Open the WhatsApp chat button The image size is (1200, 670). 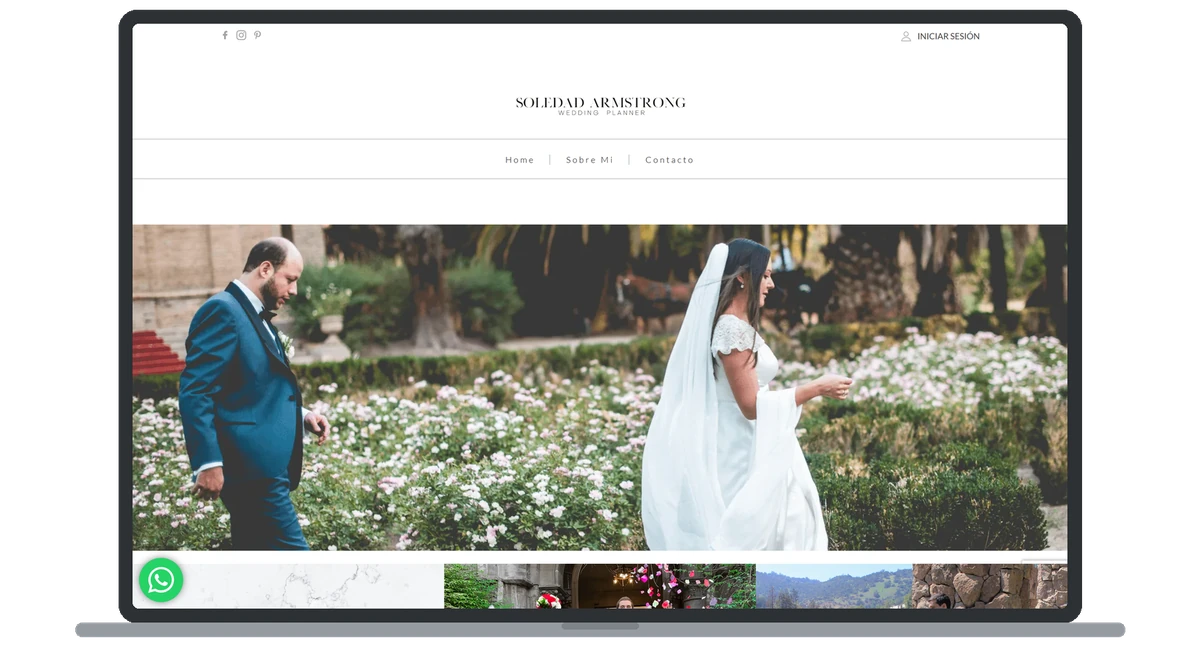161,580
